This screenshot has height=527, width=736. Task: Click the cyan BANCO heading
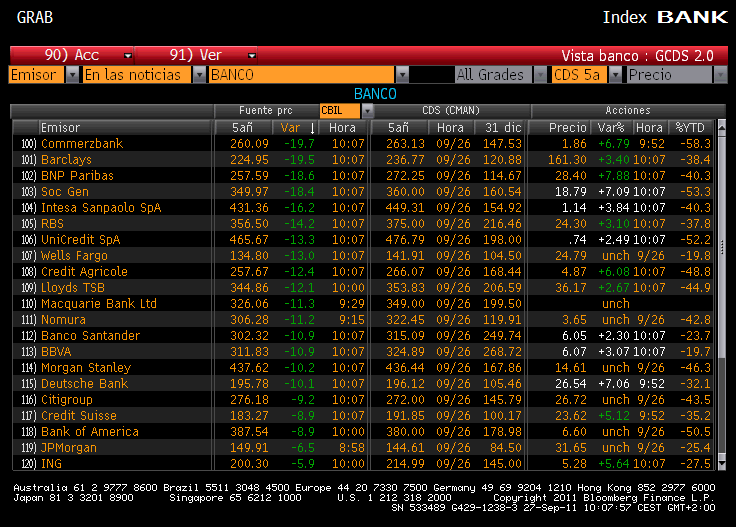point(375,94)
